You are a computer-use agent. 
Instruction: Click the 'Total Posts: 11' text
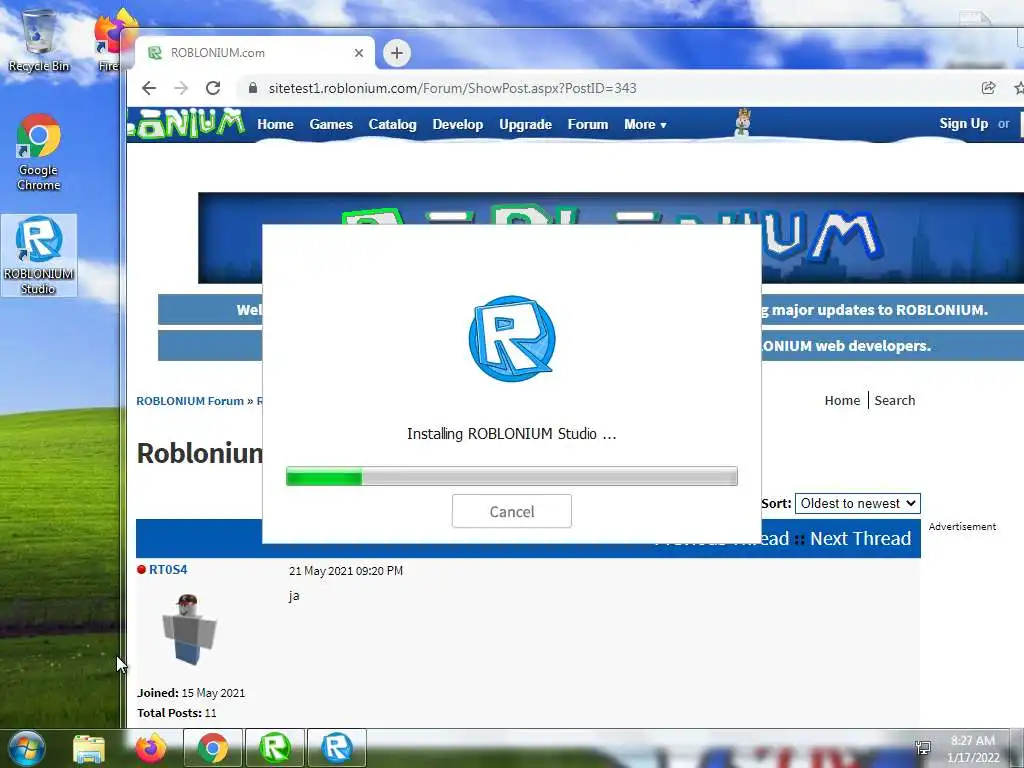coord(176,712)
